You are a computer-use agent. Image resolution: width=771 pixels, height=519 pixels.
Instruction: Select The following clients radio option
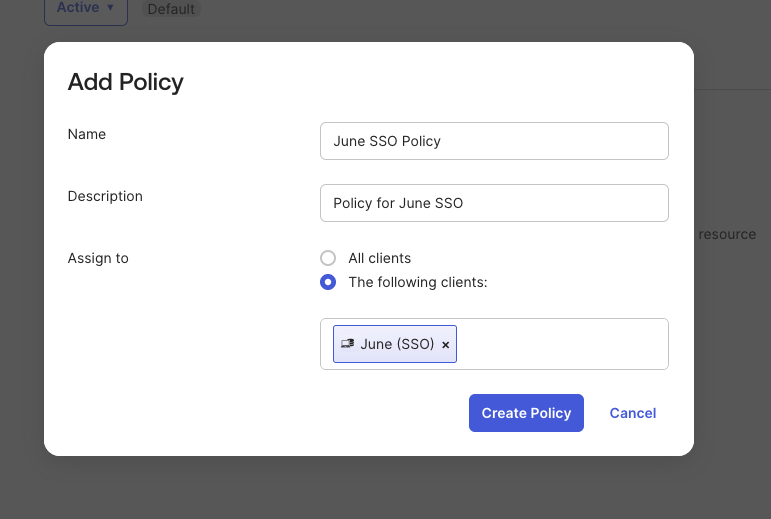click(328, 282)
